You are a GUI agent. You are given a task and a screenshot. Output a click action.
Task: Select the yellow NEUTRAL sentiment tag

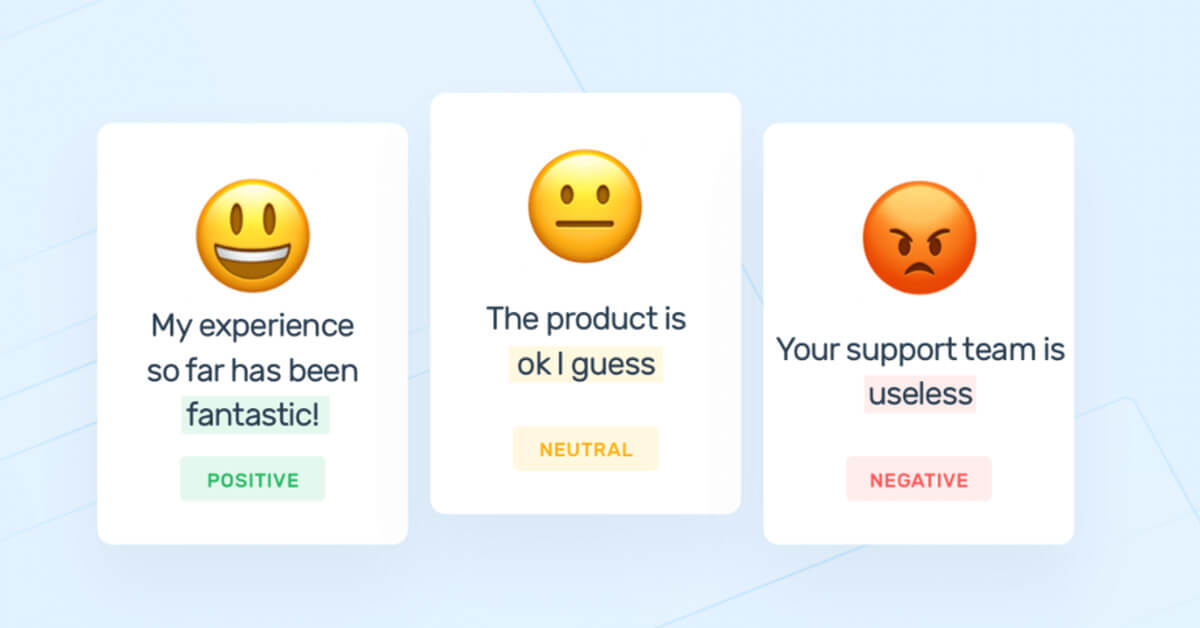click(586, 449)
